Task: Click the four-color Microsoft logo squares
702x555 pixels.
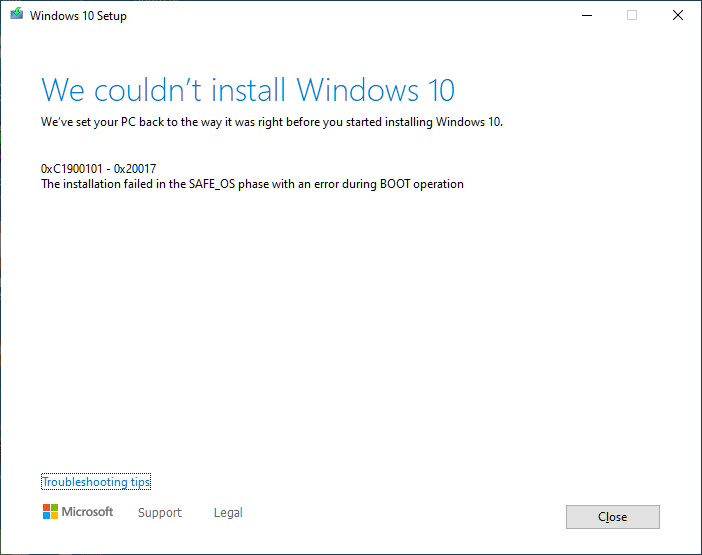Action: click(x=50, y=512)
